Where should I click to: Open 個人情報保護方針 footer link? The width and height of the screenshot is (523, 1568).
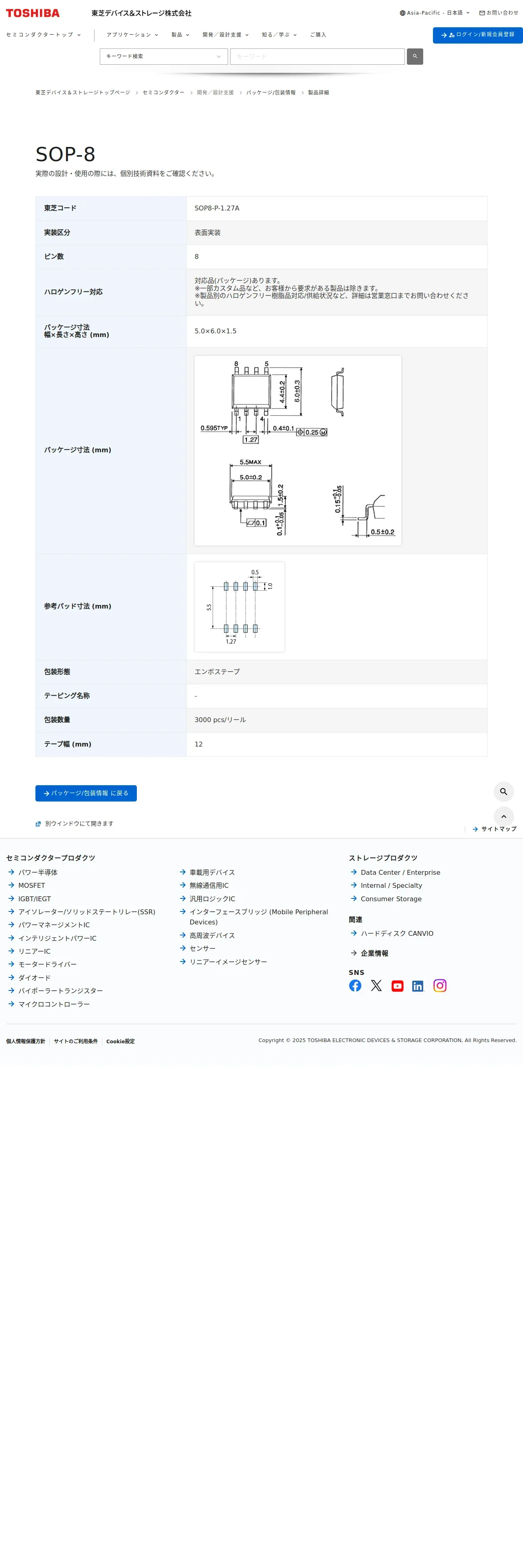coord(26,1042)
